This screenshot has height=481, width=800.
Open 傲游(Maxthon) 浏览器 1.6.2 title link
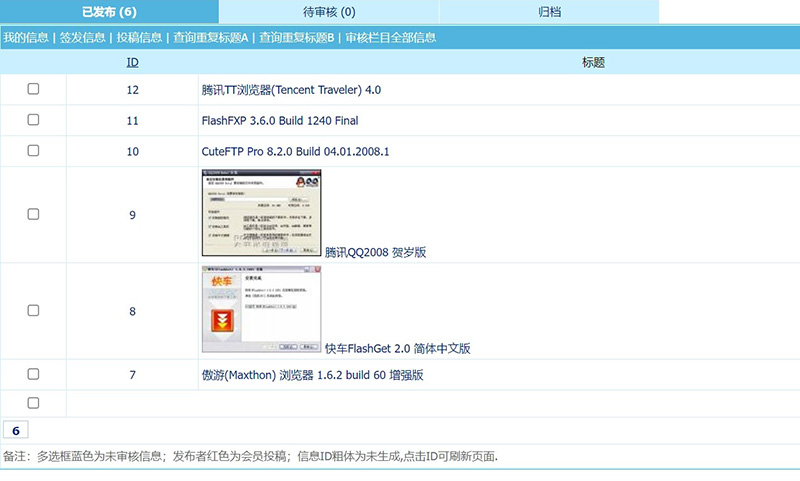312,375
